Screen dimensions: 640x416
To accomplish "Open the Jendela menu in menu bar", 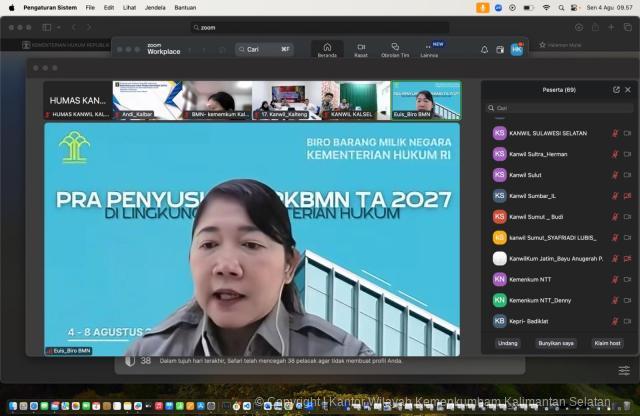I will [x=155, y=7].
